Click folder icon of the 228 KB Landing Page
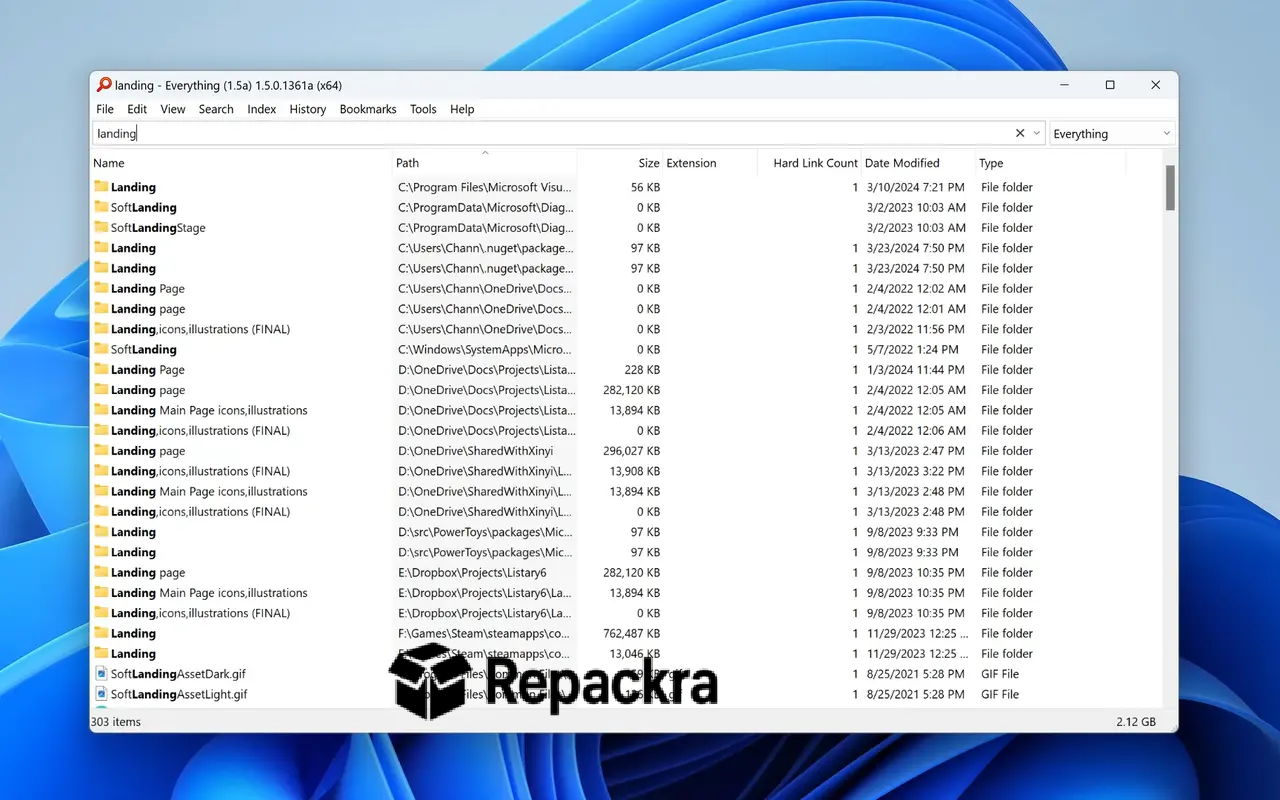Viewport: 1280px width, 800px height. coord(101,369)
